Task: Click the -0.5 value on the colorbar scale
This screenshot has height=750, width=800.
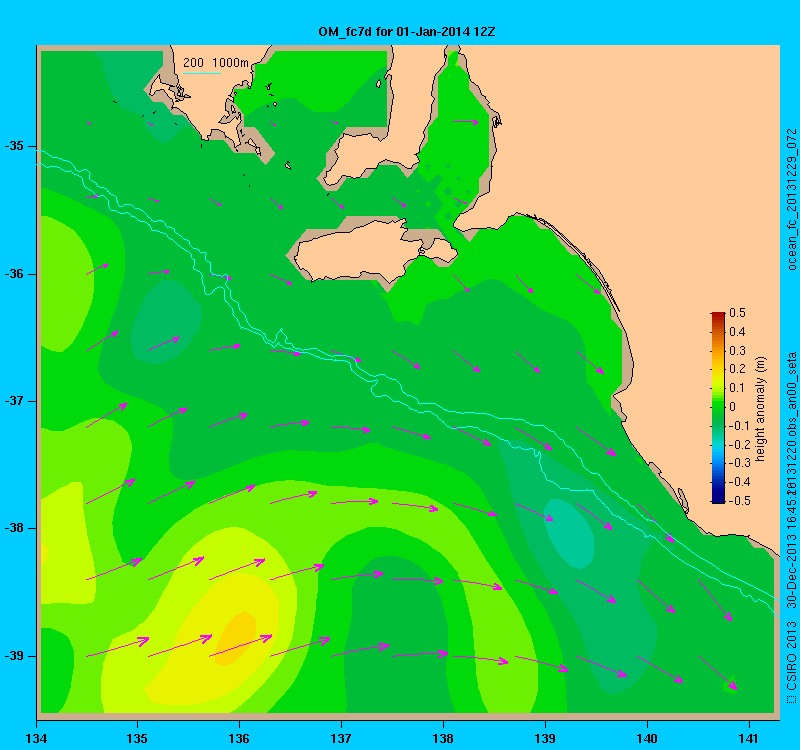Action: point(740,501)
